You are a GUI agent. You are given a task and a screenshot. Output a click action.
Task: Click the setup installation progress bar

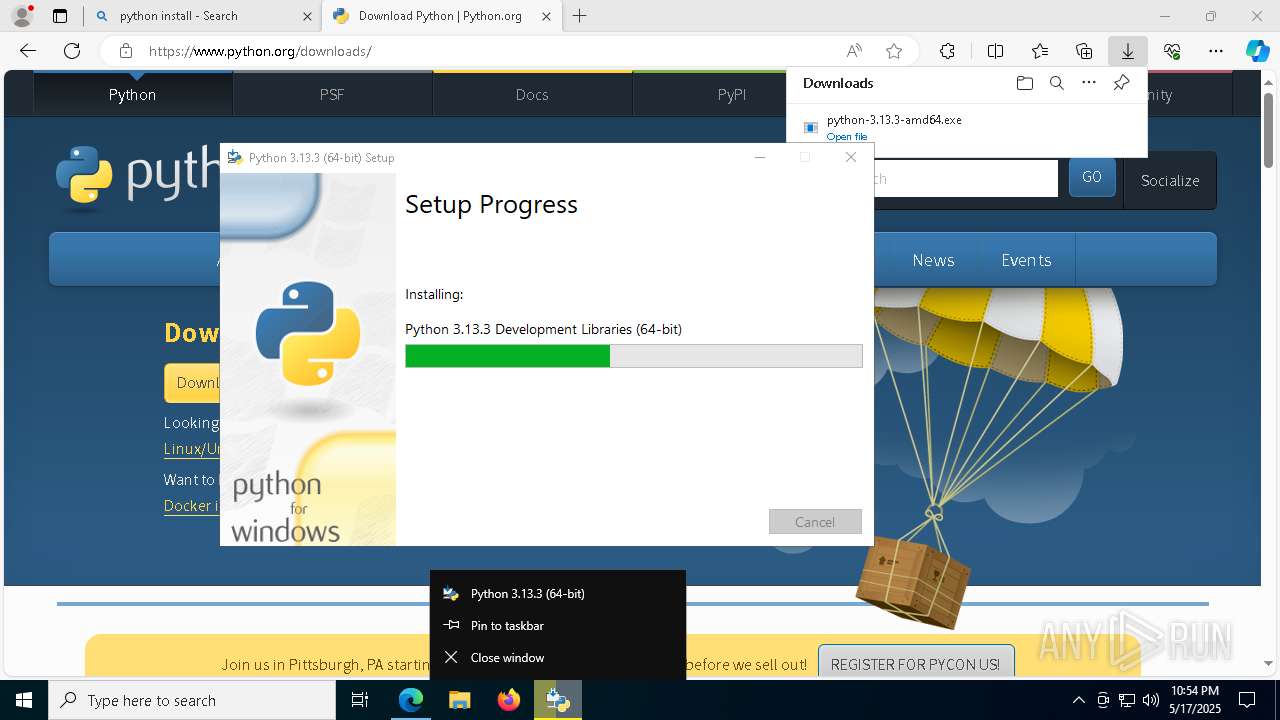[634, 356]
